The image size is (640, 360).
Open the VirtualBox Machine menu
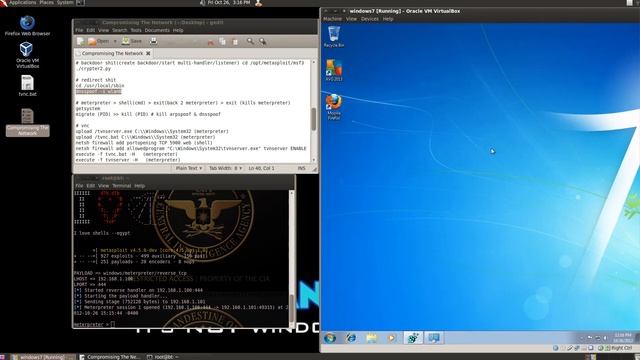pyautogui.click(x=333, y=19)
